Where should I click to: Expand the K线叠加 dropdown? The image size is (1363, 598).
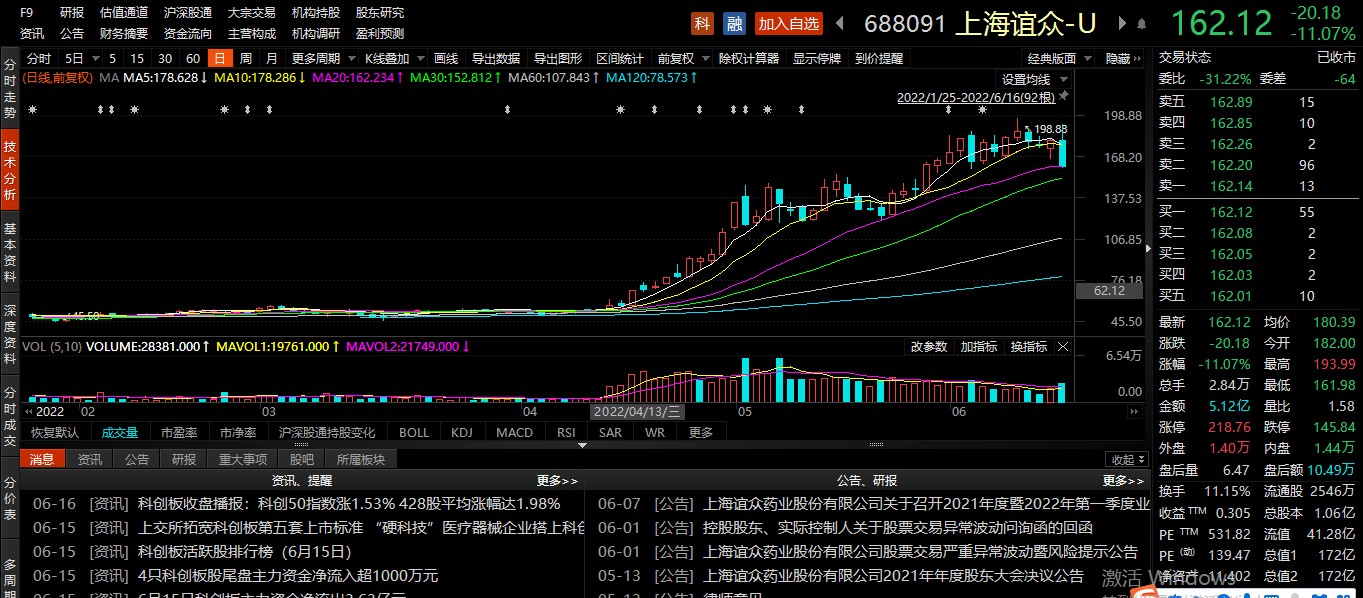tap(395, 58)
